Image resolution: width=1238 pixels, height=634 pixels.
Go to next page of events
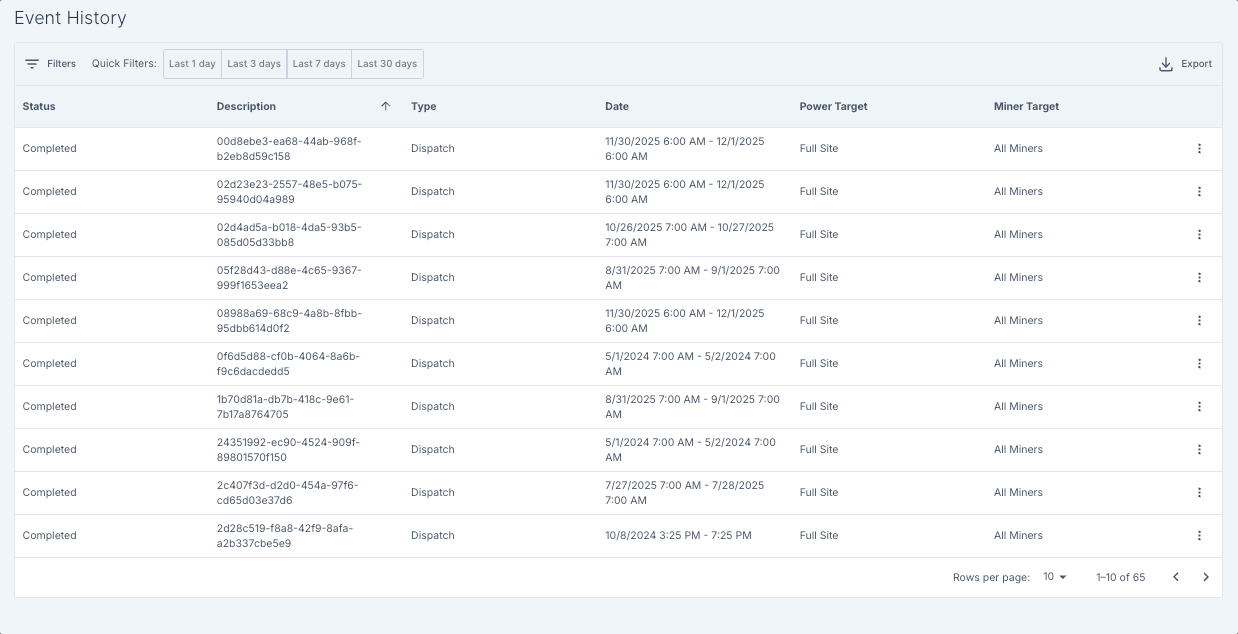point(1206,577)
